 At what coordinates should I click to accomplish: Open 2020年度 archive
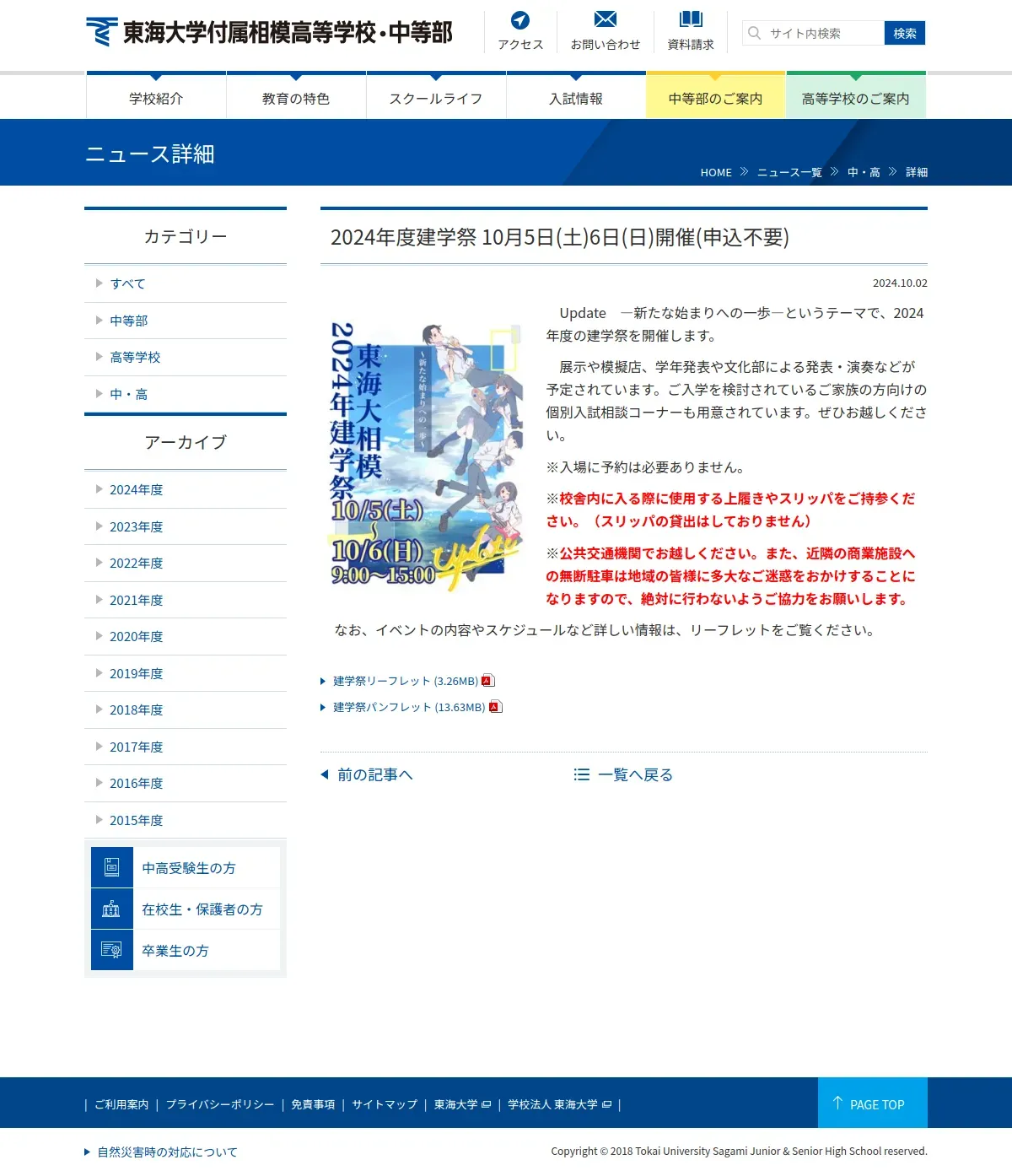pos(186,636)
